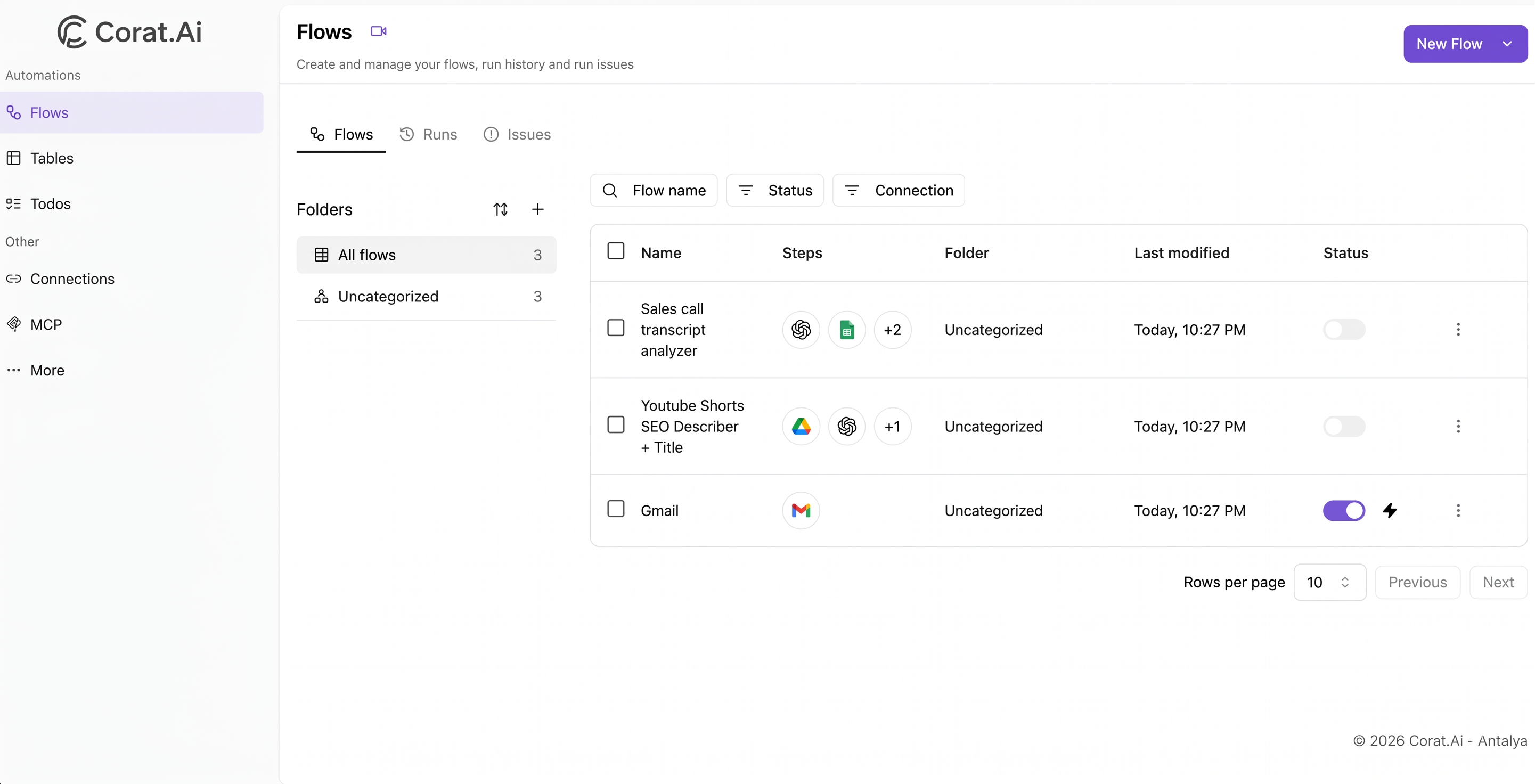Open the Corat.Ai home logo
This screenshot has width=1535, height=784.
130,31
